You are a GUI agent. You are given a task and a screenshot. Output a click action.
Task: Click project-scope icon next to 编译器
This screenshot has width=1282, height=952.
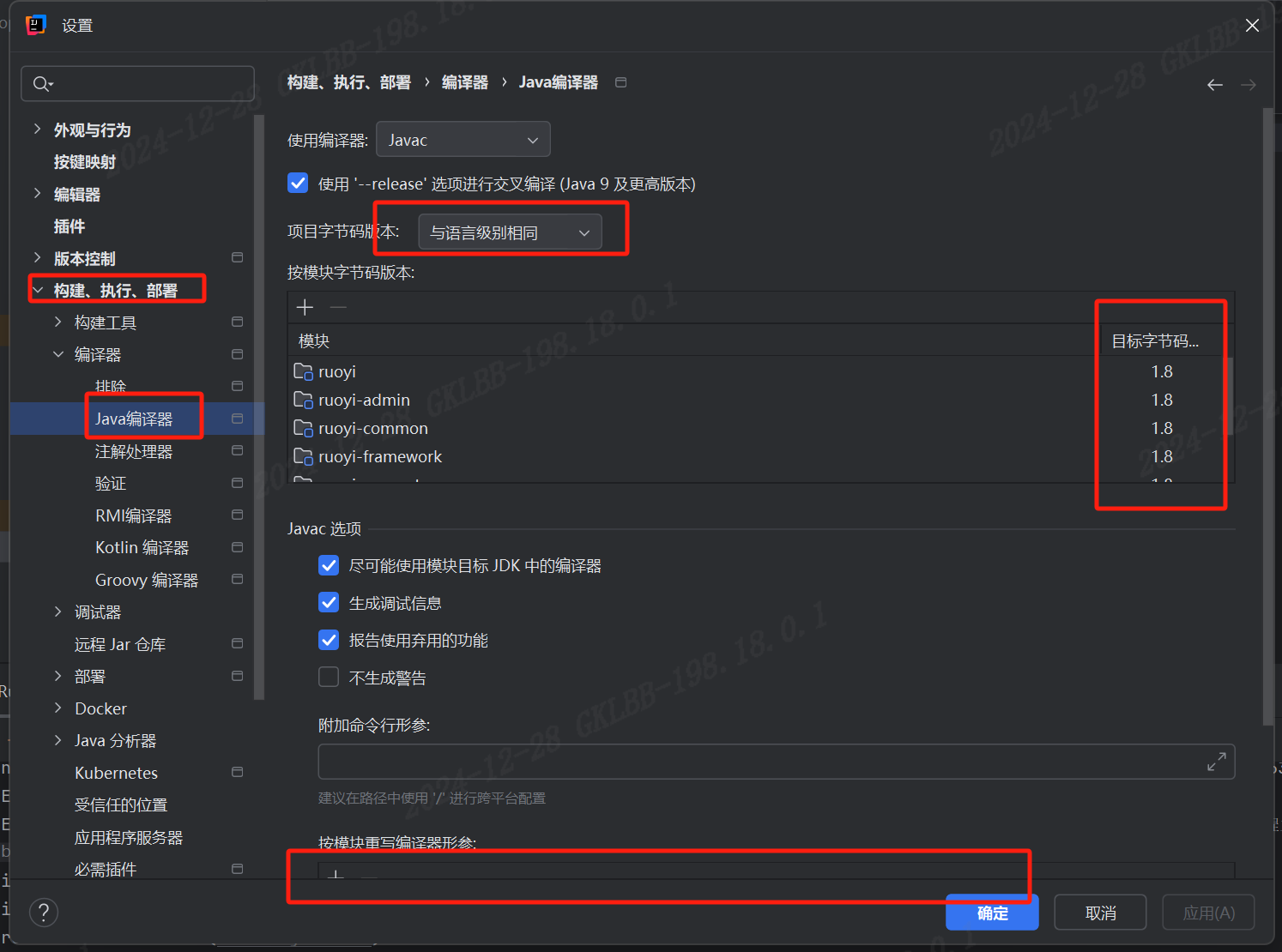coord(238,354)
